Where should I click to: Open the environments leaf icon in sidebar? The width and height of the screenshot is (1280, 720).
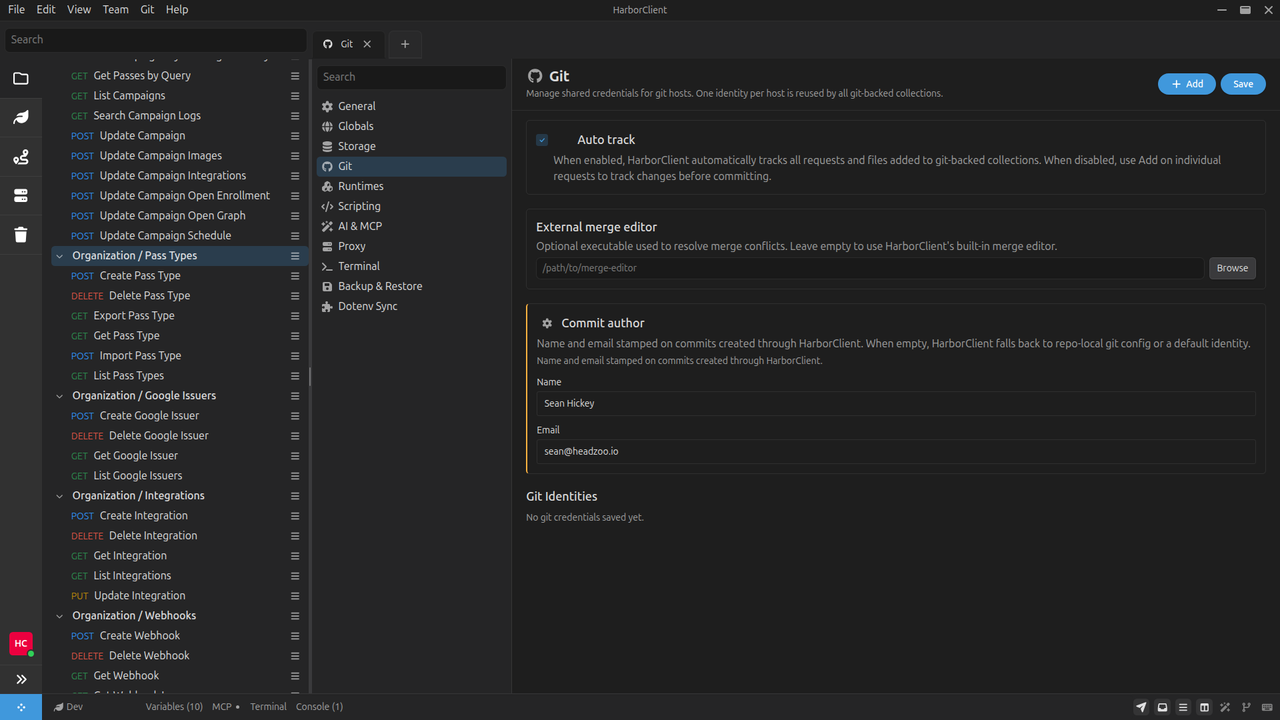[x=21, y=117]
